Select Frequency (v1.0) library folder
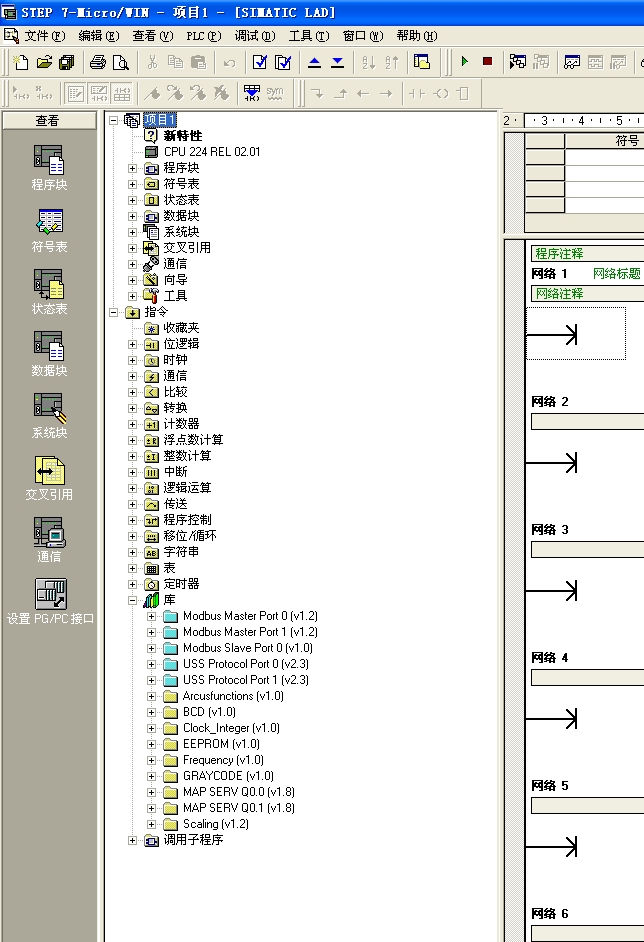 (223, 760)
